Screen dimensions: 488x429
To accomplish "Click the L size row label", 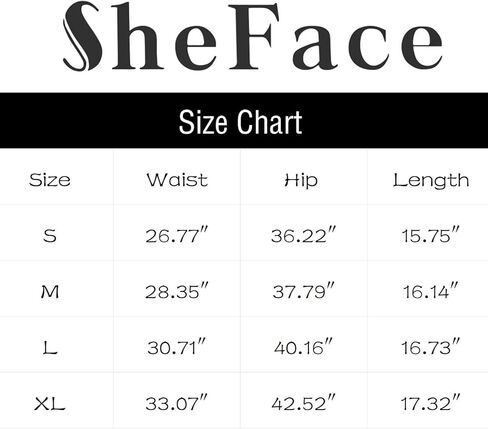I will (x=50, y=348).
